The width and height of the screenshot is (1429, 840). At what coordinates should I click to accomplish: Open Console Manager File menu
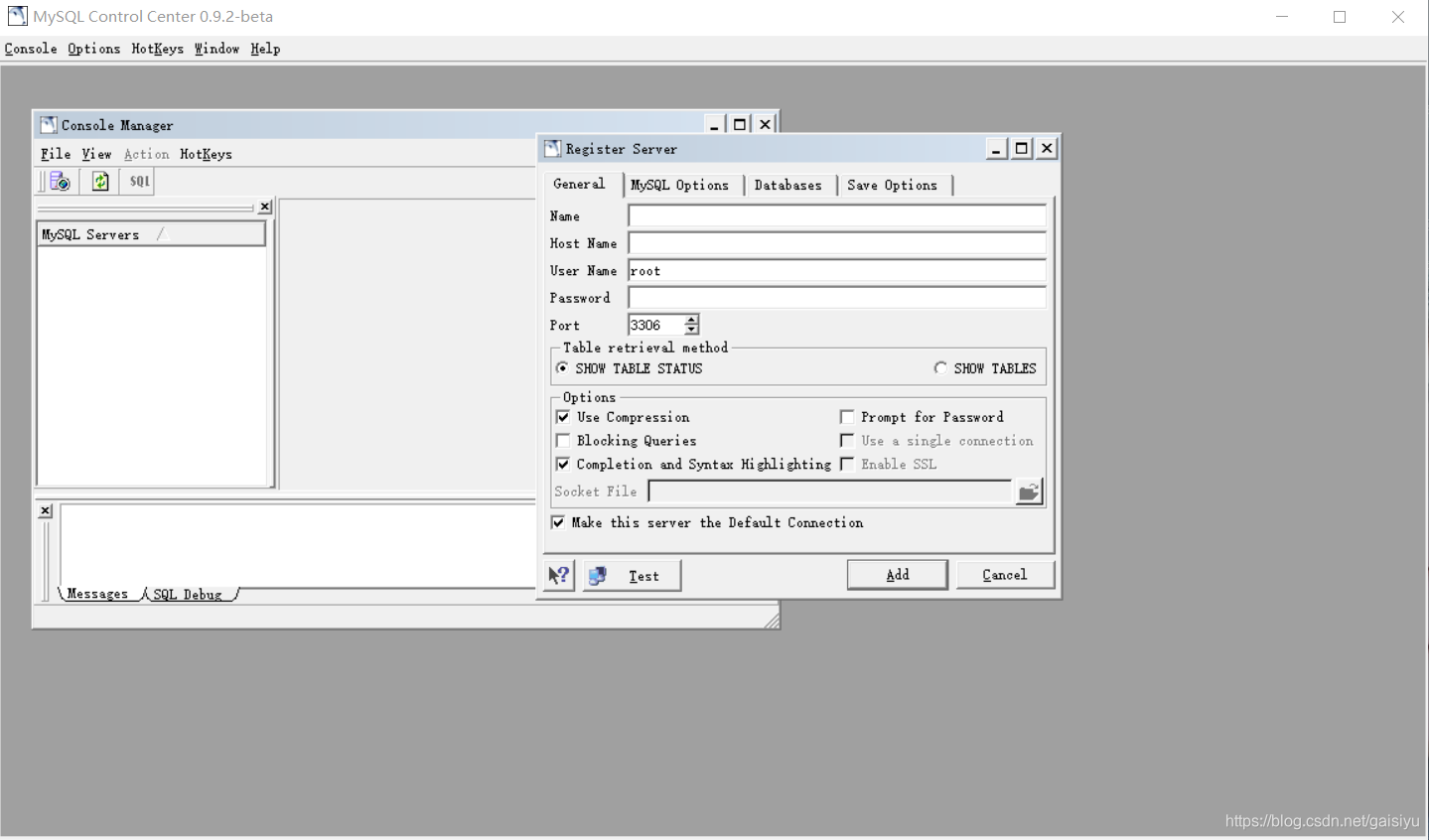pyautogui.click(x=56, y=154)
